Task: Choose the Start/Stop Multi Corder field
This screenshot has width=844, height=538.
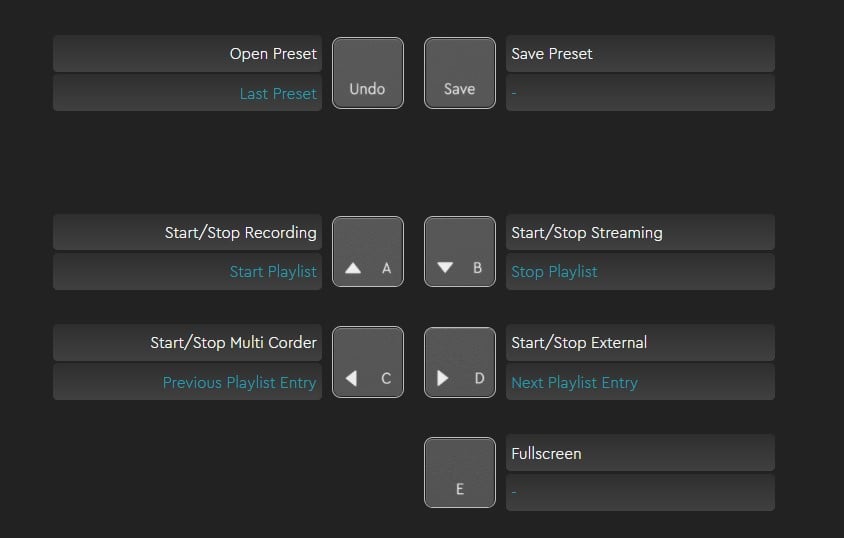Action: pos(188,343)
